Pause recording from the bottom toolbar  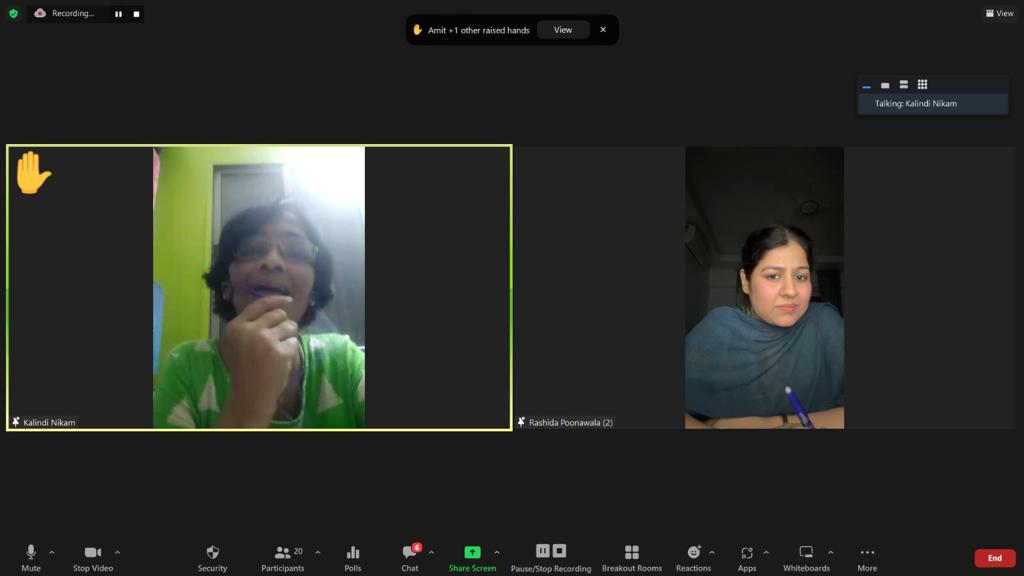(x=543, y=551)
